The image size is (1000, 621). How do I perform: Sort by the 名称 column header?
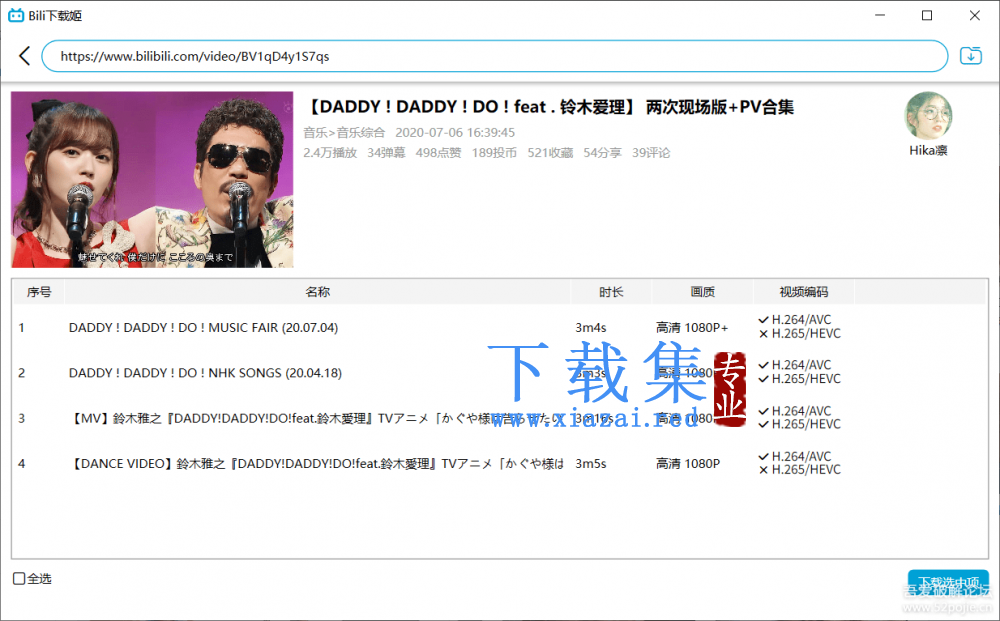click(x=318, y=292)
